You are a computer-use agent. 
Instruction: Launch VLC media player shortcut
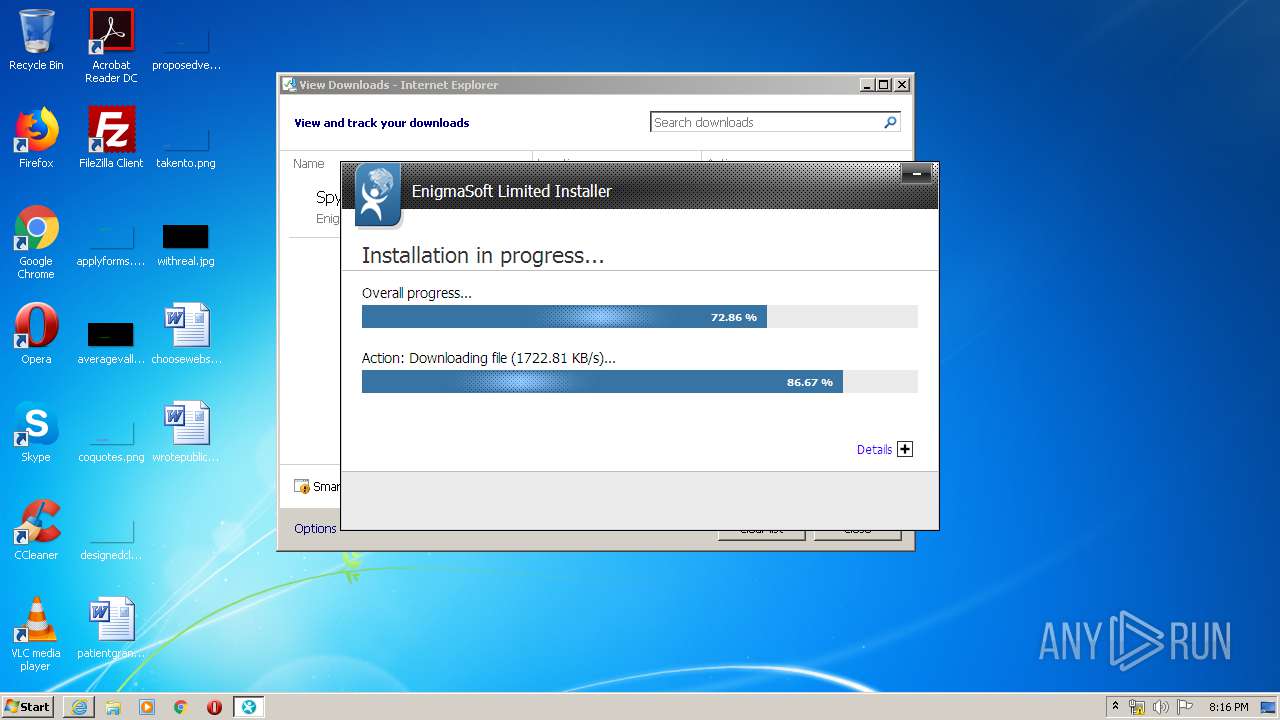click(36, 634)
